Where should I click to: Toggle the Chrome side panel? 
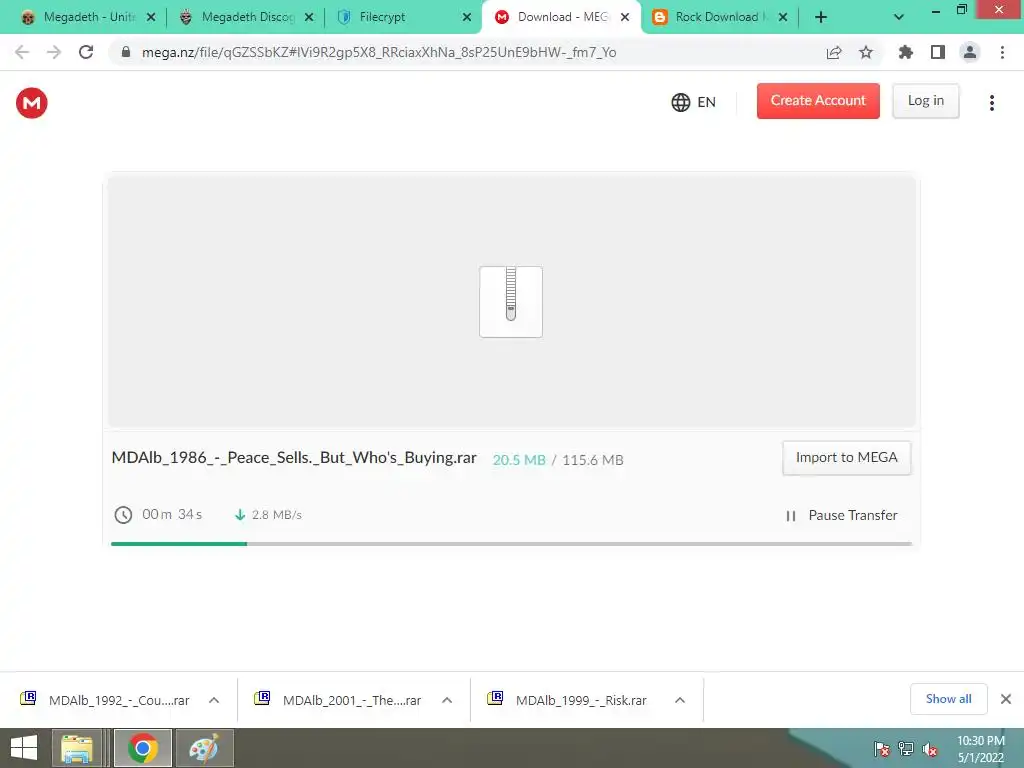point(938,52)
